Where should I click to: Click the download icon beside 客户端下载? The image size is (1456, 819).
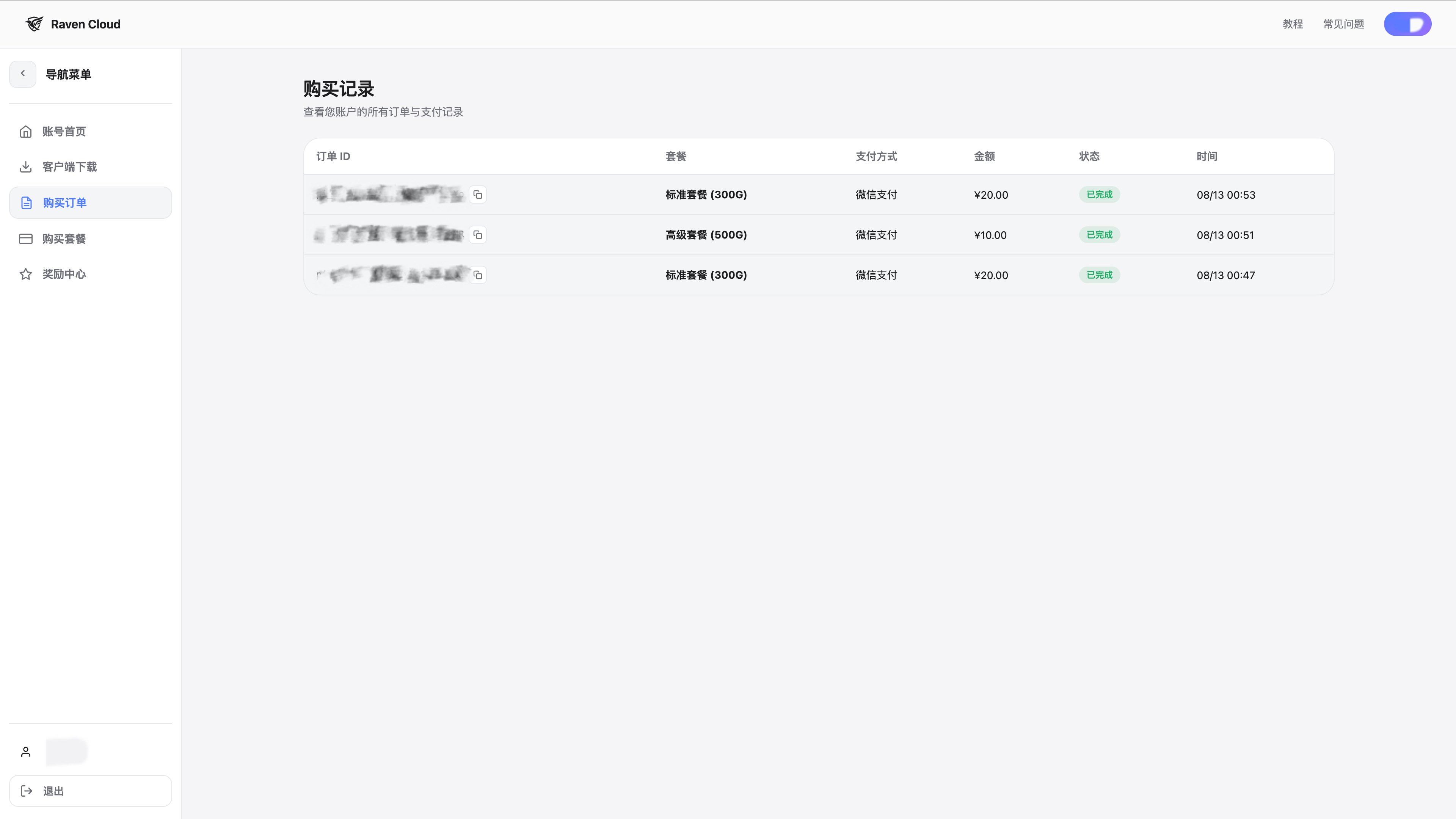pyautogui.click(x=25, y=167)
